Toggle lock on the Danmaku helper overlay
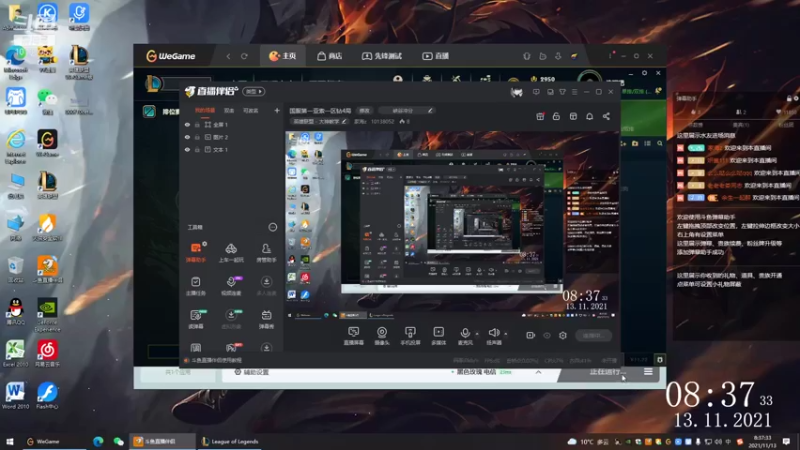Image resolution: width=800 pixels, height=450 pixels. 789,98
